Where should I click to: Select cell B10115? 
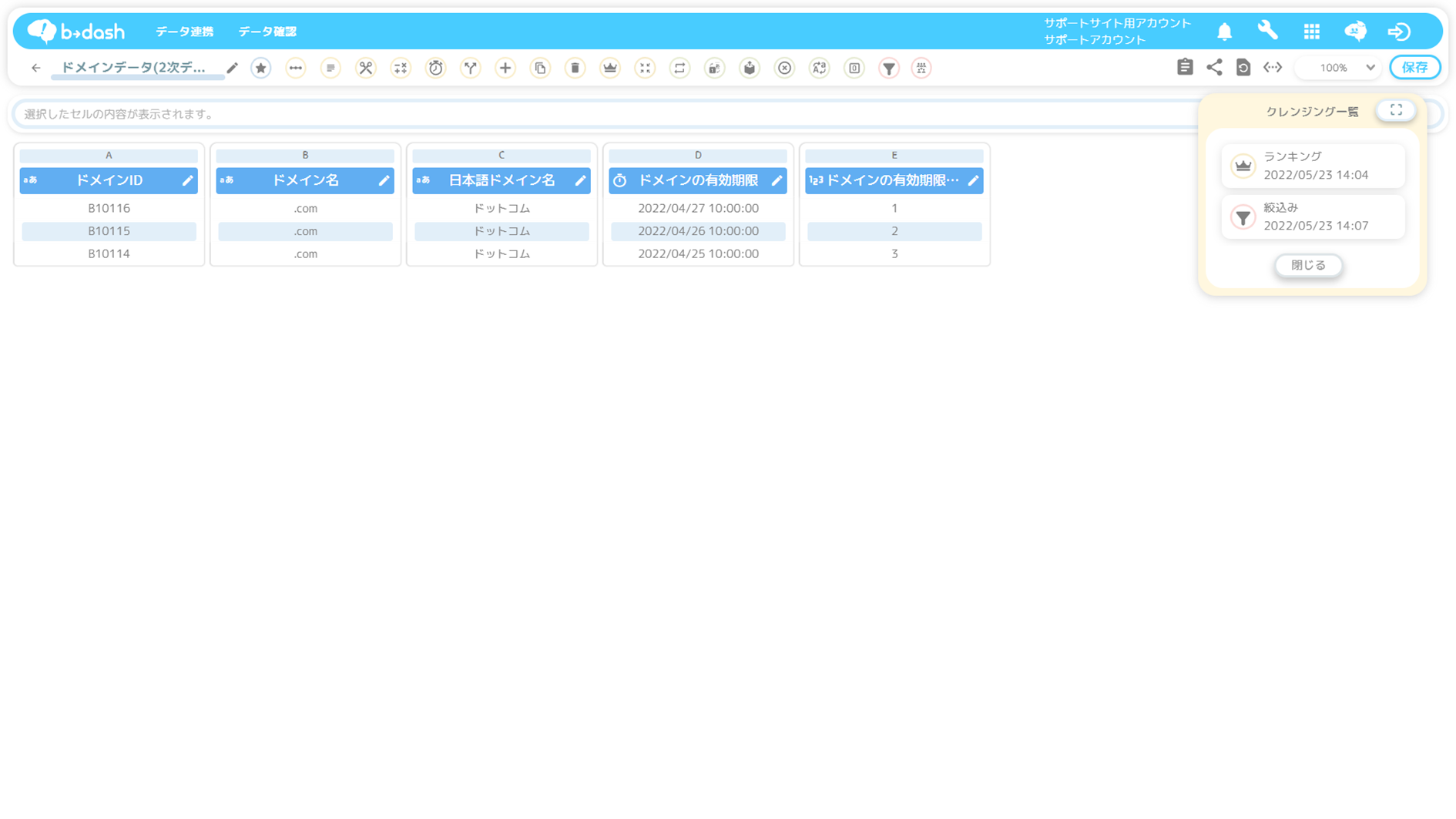pos(109,231)
